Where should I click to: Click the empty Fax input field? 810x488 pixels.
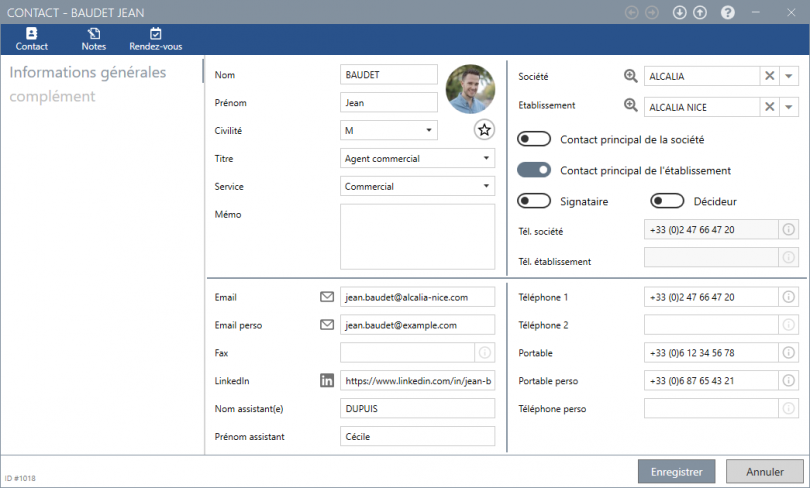[407, 352]
